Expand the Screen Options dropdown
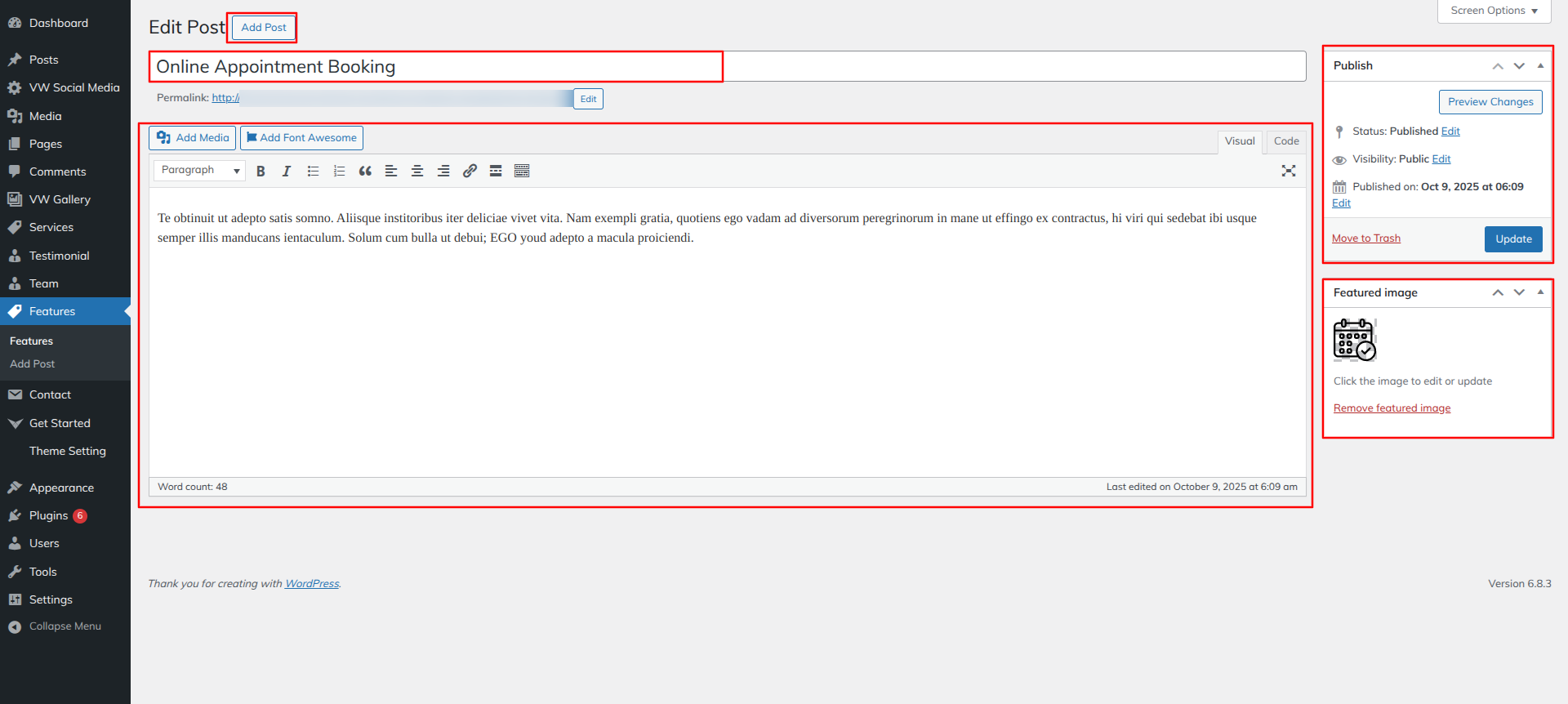This screenshot has height=704, width=1568. 1493,11
